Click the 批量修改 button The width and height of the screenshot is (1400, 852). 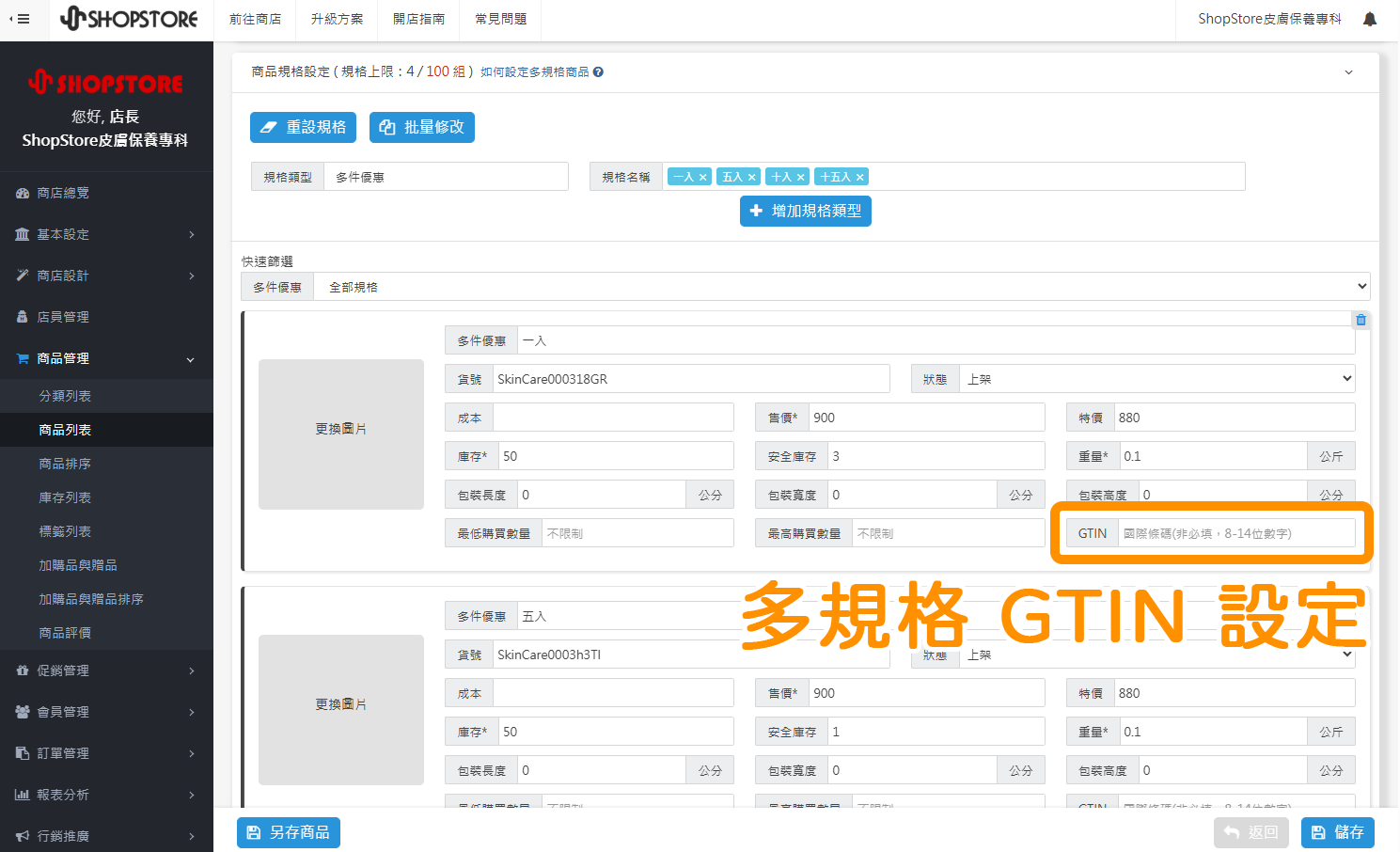point(422,127)
